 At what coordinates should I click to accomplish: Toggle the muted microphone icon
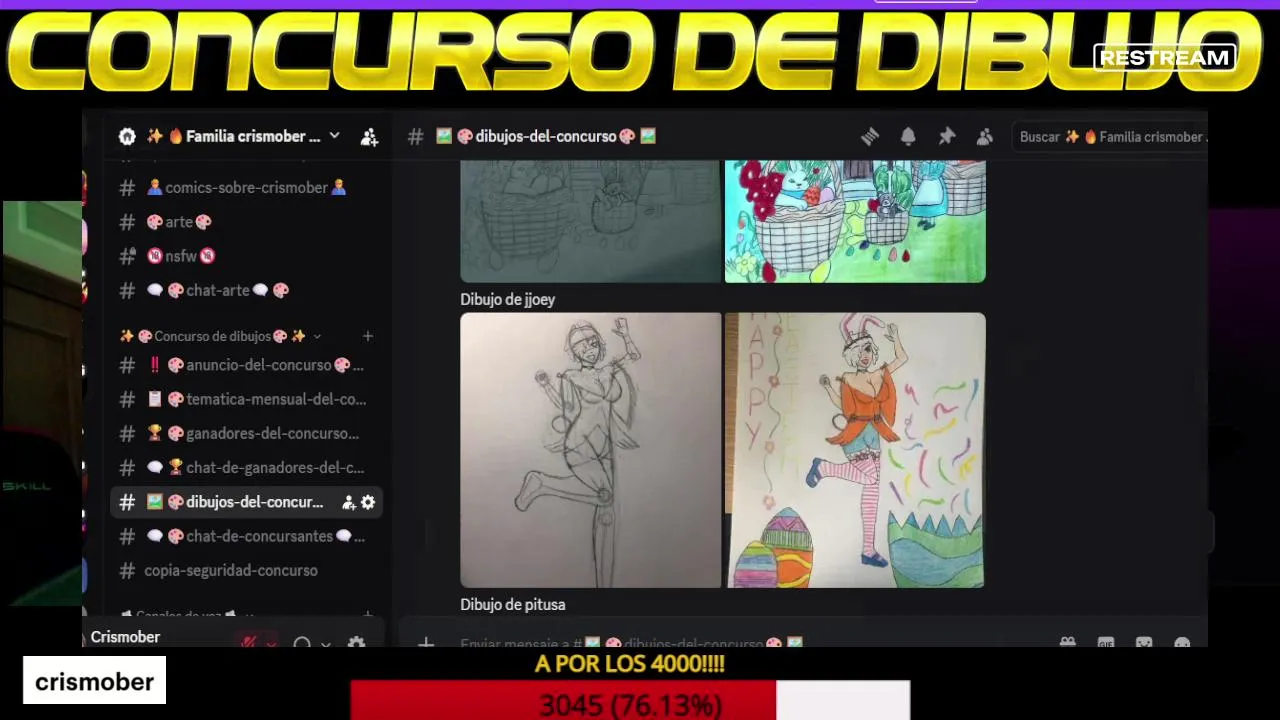pyautogui.click(x=248, y=642)
